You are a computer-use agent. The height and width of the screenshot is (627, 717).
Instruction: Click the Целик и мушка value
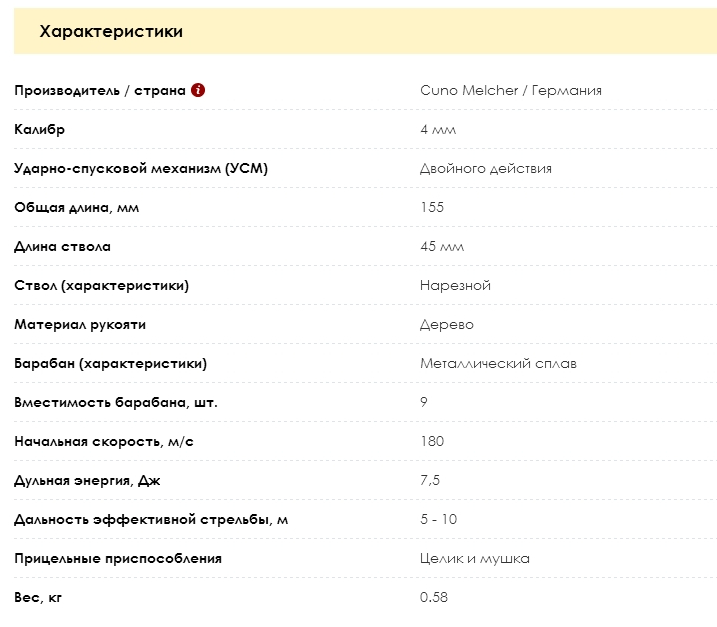[475, 558]
